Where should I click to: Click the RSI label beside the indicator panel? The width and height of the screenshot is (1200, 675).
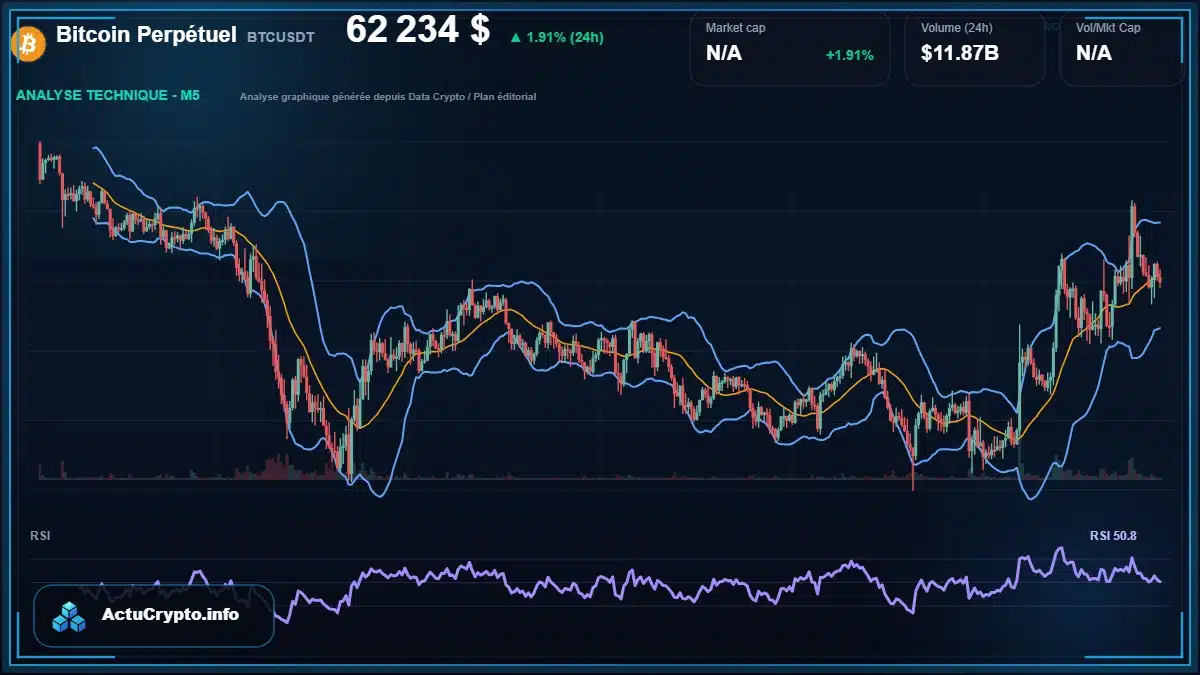coord(40,536)
